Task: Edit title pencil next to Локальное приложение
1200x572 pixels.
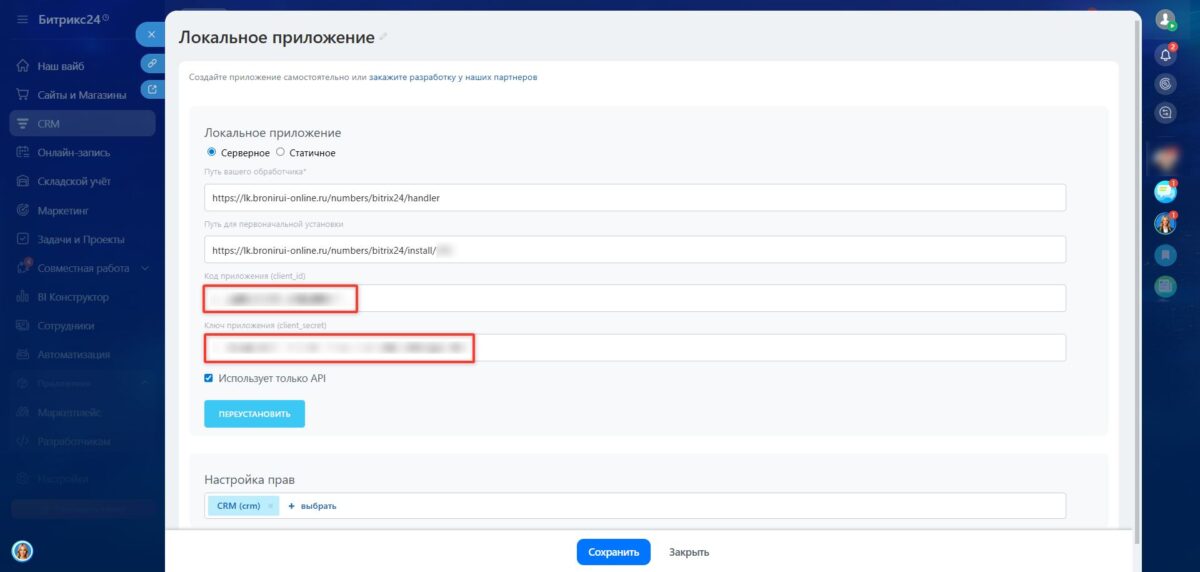Action: (x=383, y=38)
